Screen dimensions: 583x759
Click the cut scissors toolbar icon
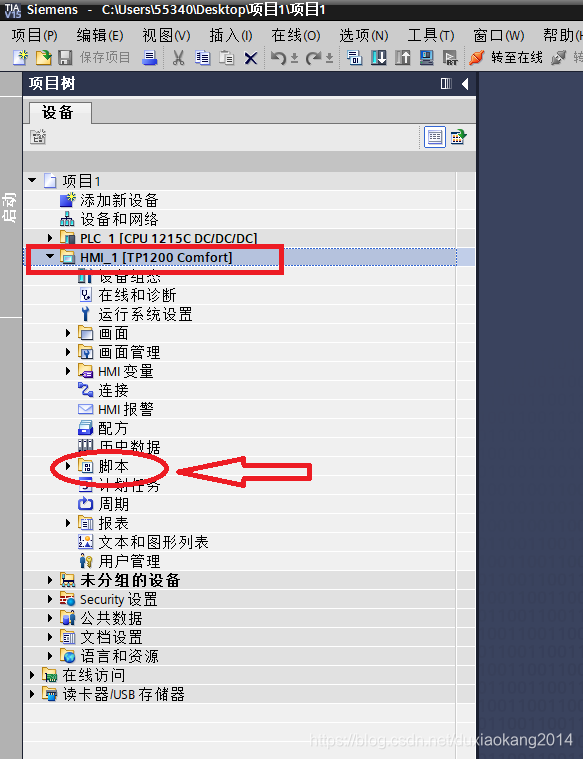point(179,58)
